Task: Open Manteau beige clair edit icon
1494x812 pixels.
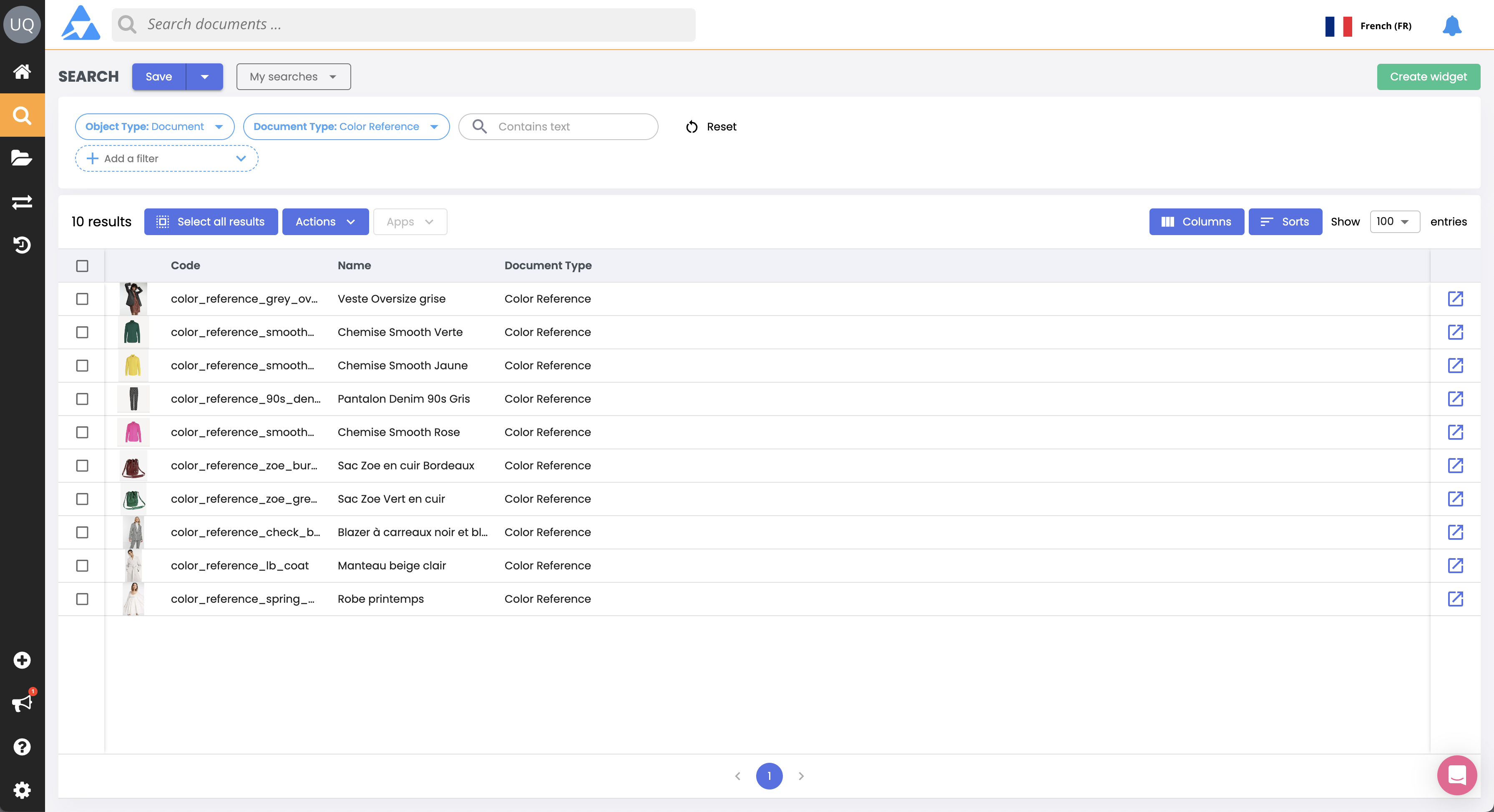Action: point(1456,565)
